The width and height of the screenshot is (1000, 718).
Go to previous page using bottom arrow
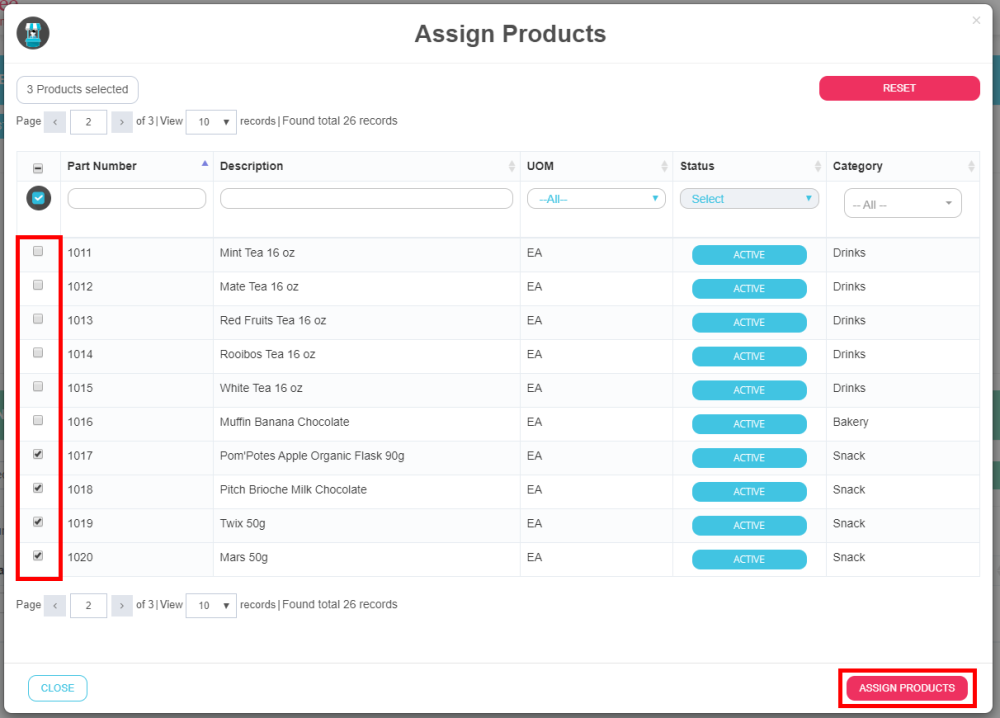pyautogui.click(x=55, y=605)
